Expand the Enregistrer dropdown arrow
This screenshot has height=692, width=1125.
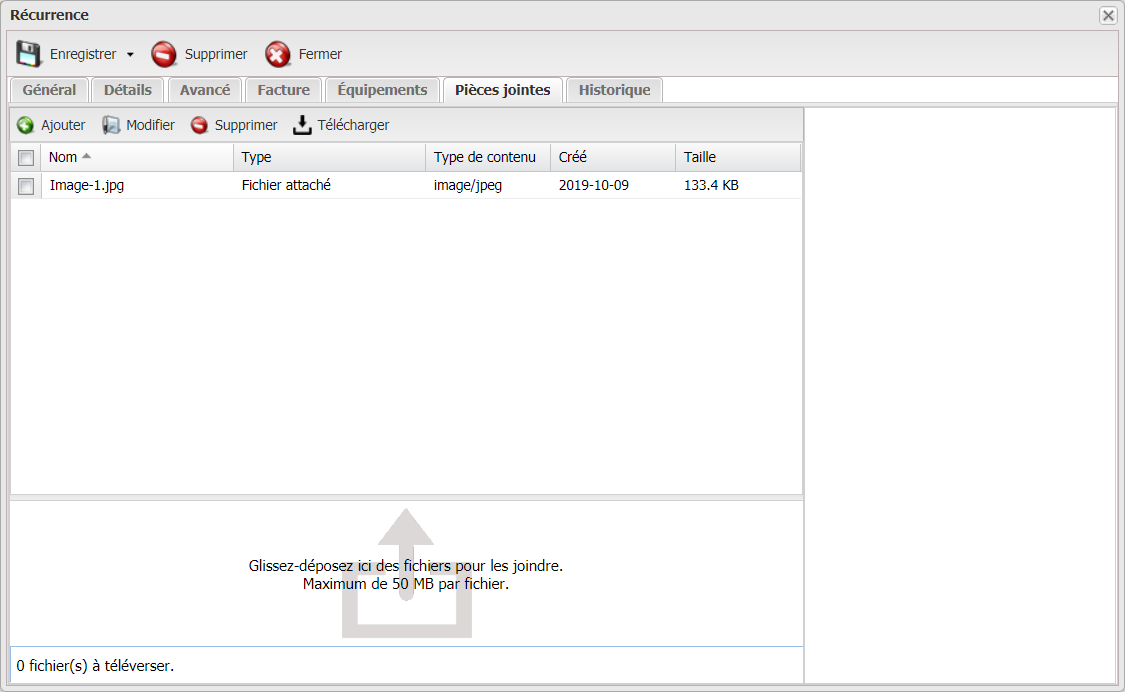130,55
